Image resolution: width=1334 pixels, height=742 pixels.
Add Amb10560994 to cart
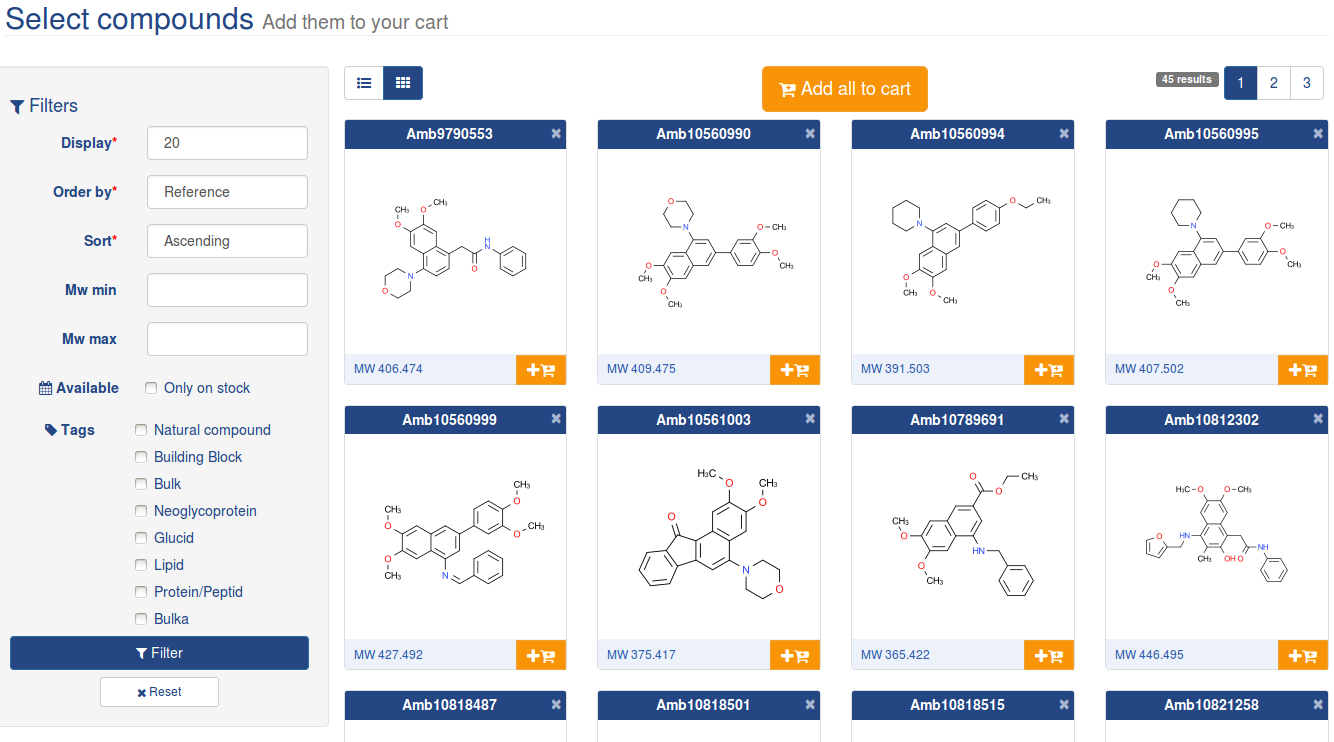point(1049,369)
